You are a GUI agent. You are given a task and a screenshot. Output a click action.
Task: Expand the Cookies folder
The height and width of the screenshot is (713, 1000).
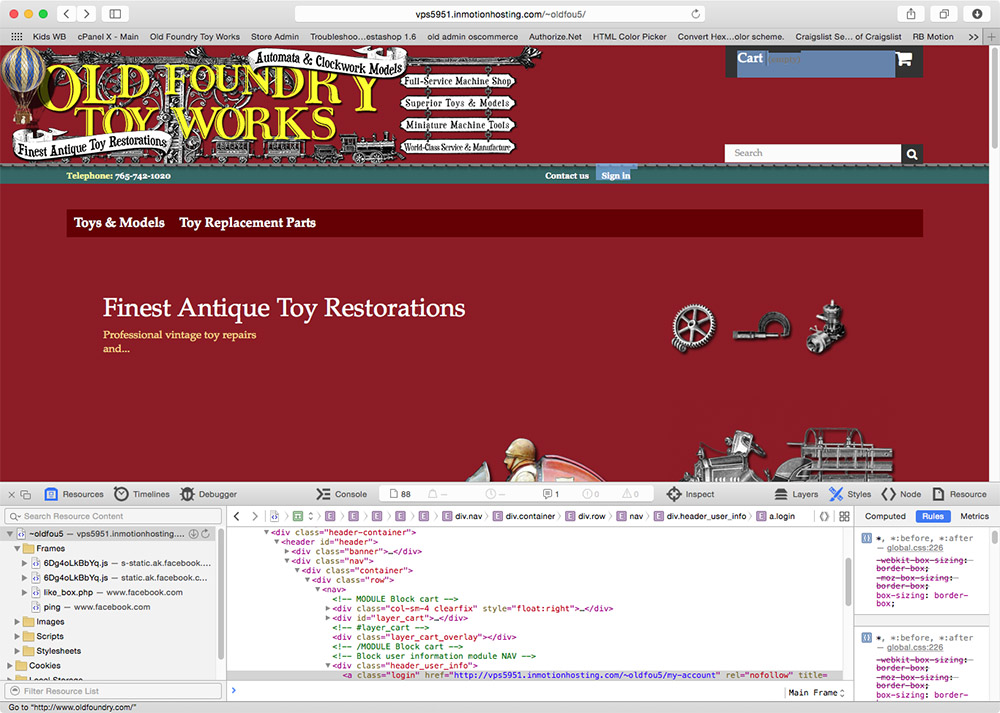[x=10, y=666]
